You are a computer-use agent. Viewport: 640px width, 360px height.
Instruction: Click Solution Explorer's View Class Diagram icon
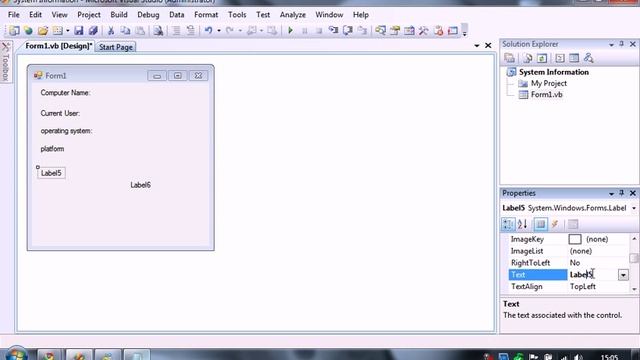pyautogui.click(x=588, y=58)
